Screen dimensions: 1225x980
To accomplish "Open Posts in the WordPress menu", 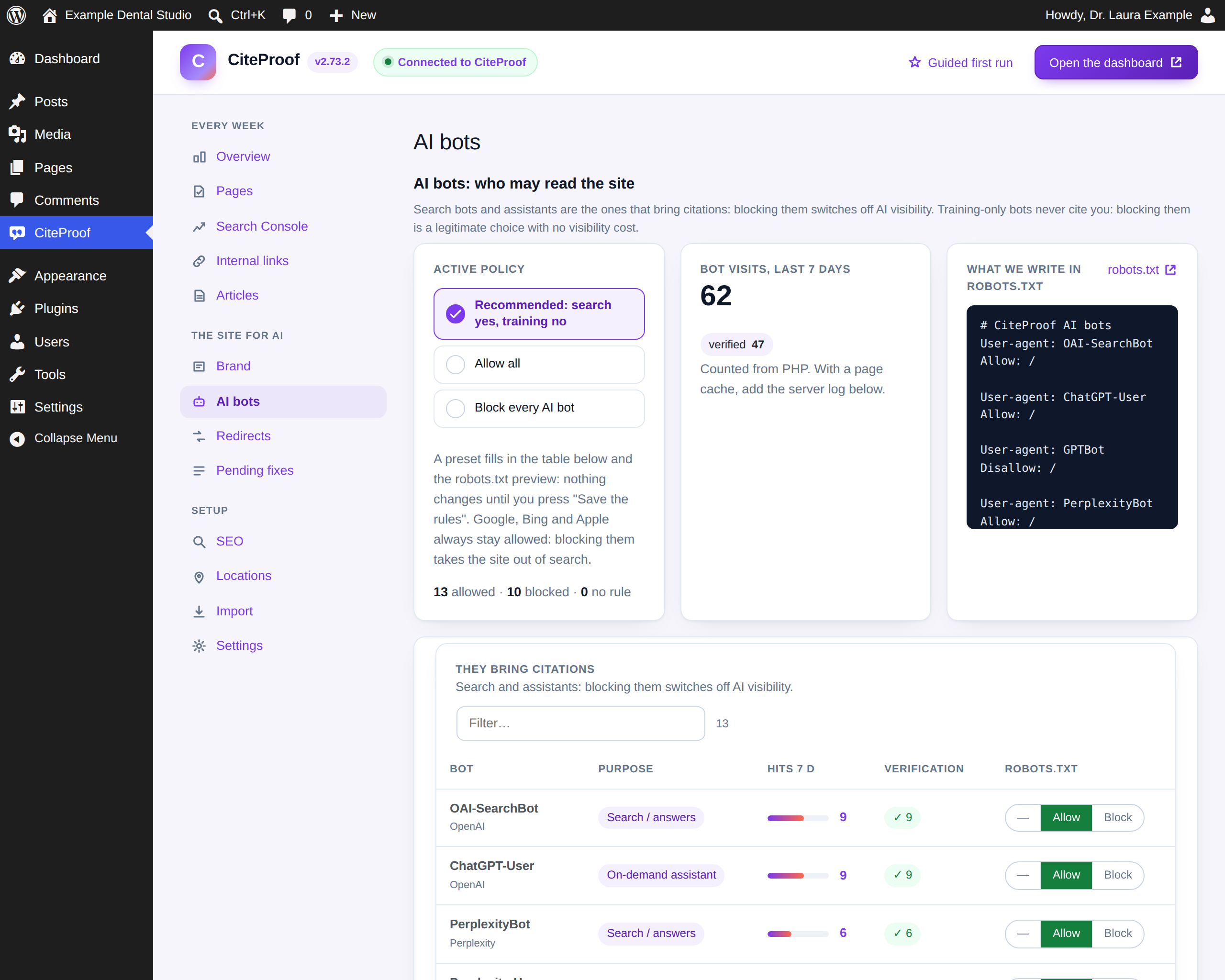I will click(x=77, y=102).
